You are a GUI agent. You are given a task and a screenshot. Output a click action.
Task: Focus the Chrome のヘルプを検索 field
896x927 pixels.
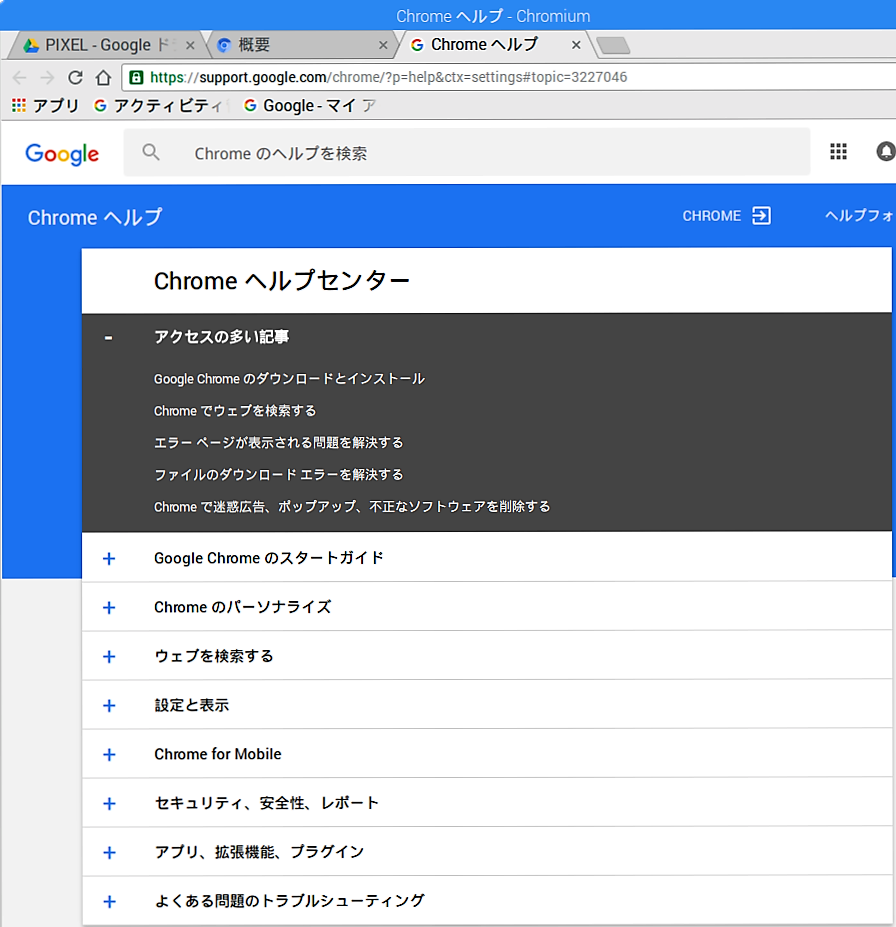point(467,153)
